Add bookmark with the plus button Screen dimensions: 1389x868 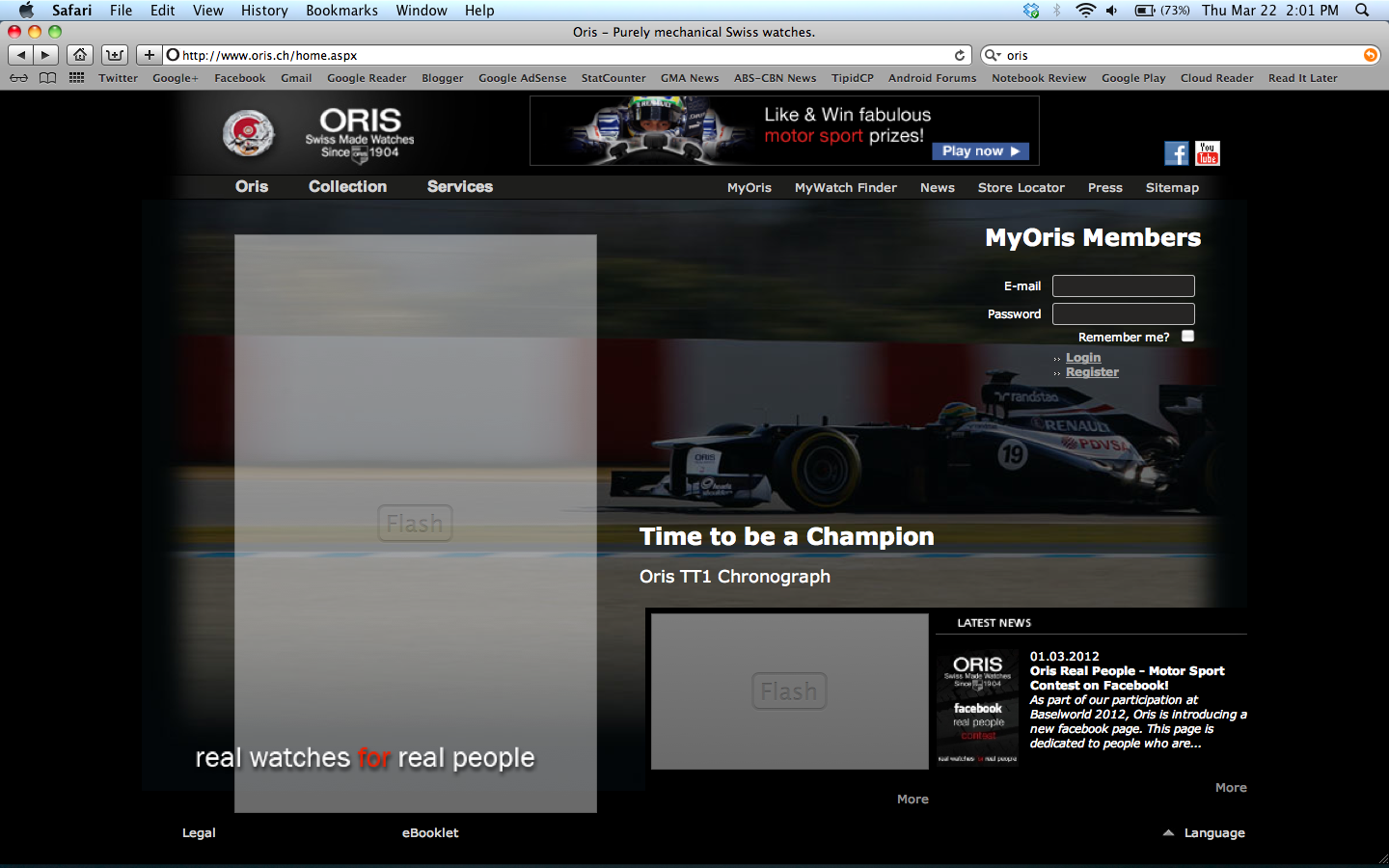[149, 55]
